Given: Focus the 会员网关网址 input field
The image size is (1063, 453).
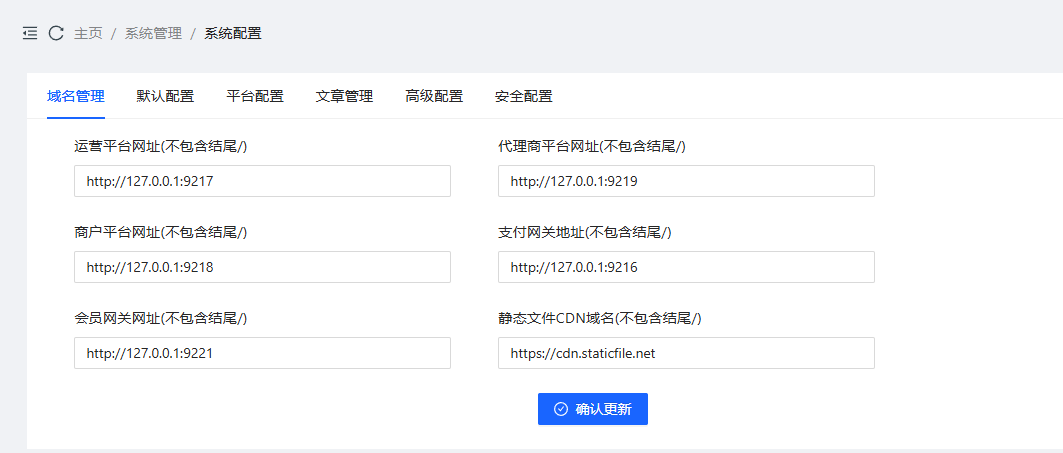Looking at the screenshot, I should [262, 353].
